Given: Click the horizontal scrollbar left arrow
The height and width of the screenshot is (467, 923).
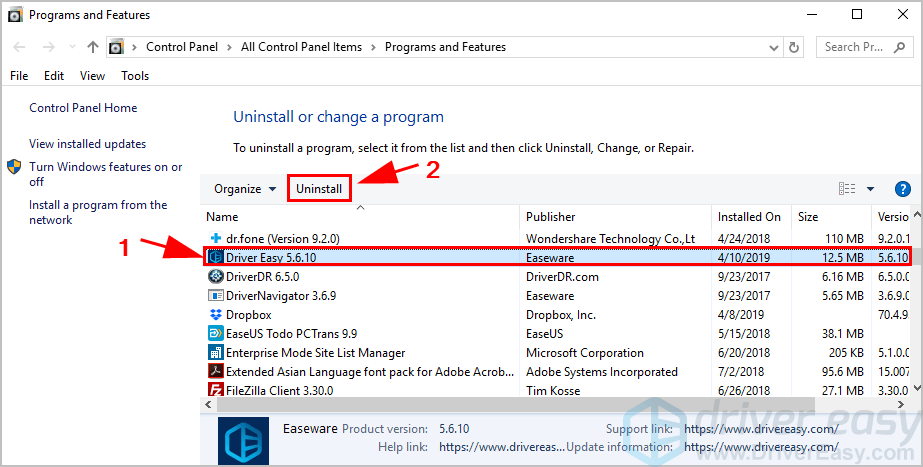Looking at the screenshot, I should pos(208,405).
